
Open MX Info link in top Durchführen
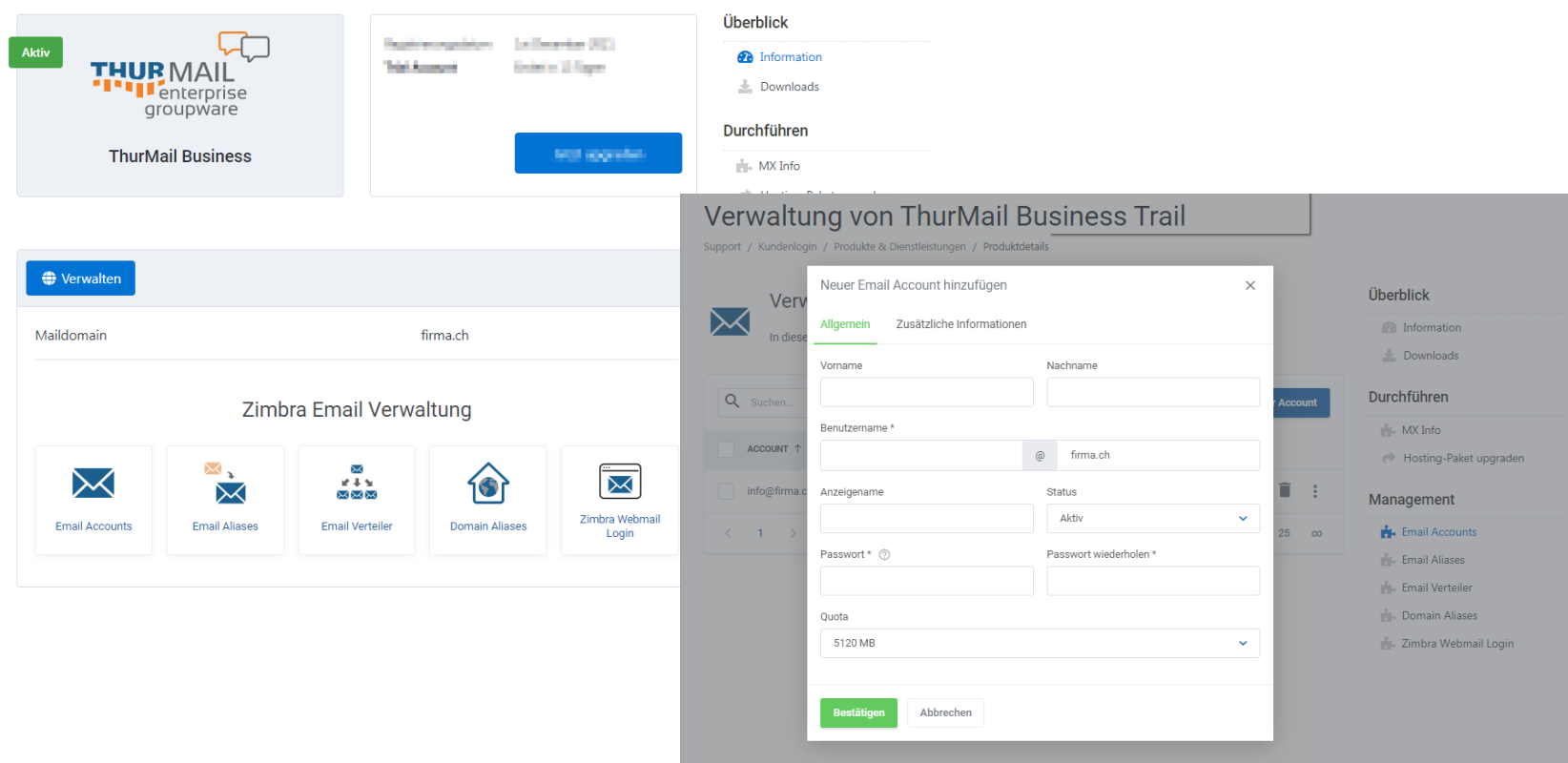[779, 166]
